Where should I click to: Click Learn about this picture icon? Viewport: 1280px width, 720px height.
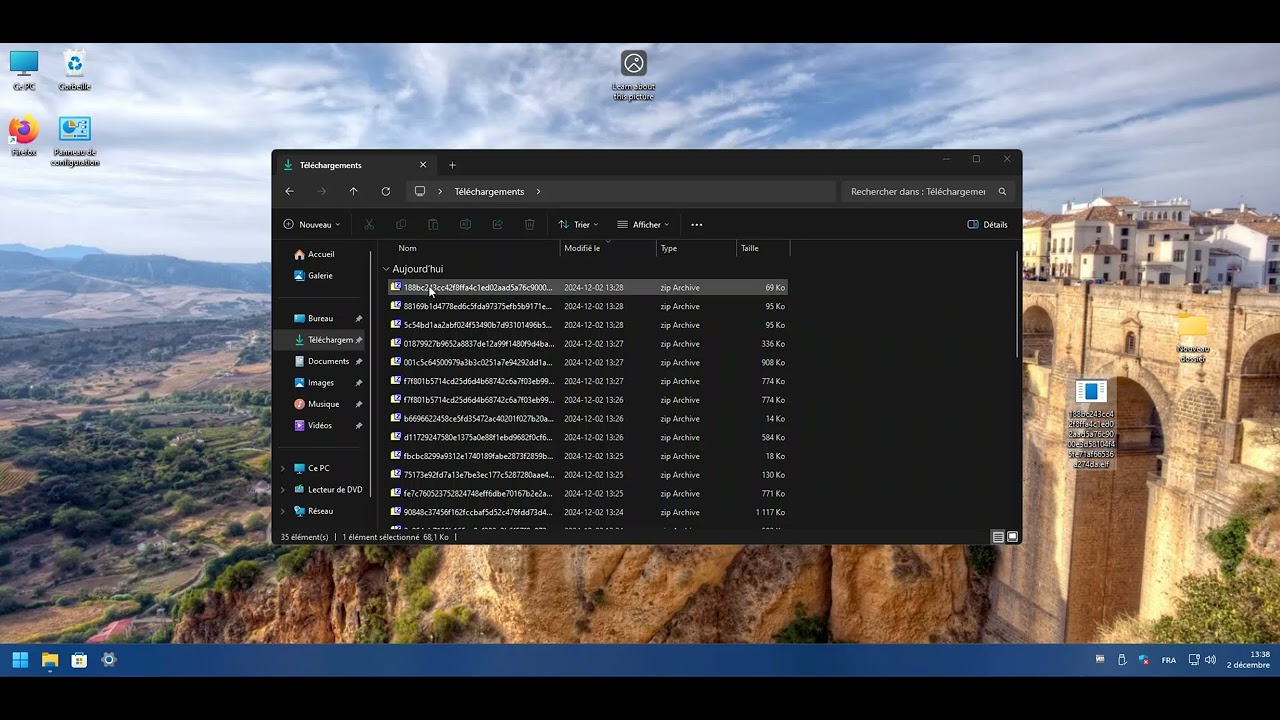[634, 75]
